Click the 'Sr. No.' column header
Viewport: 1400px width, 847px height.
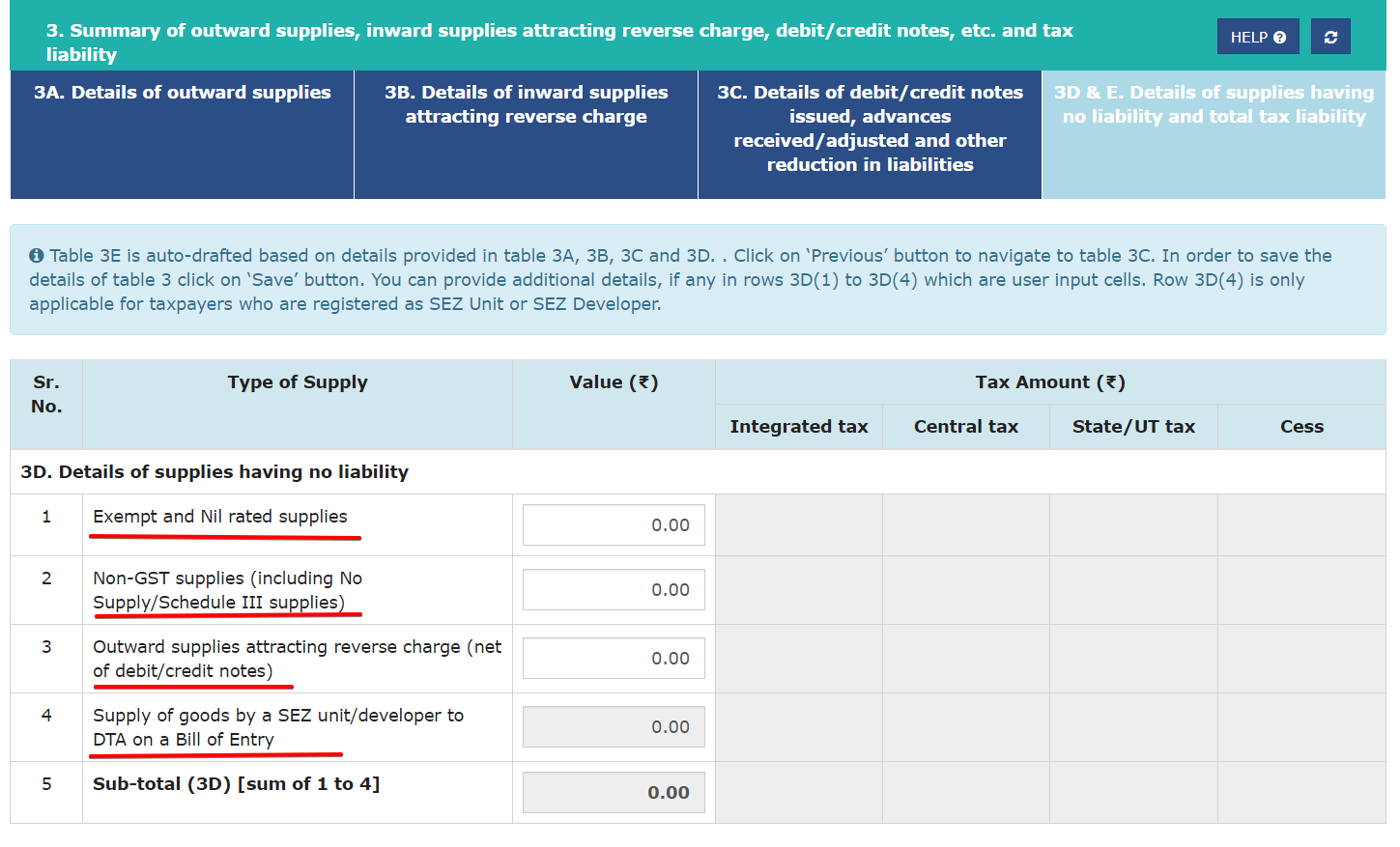[x=46, y=405]
